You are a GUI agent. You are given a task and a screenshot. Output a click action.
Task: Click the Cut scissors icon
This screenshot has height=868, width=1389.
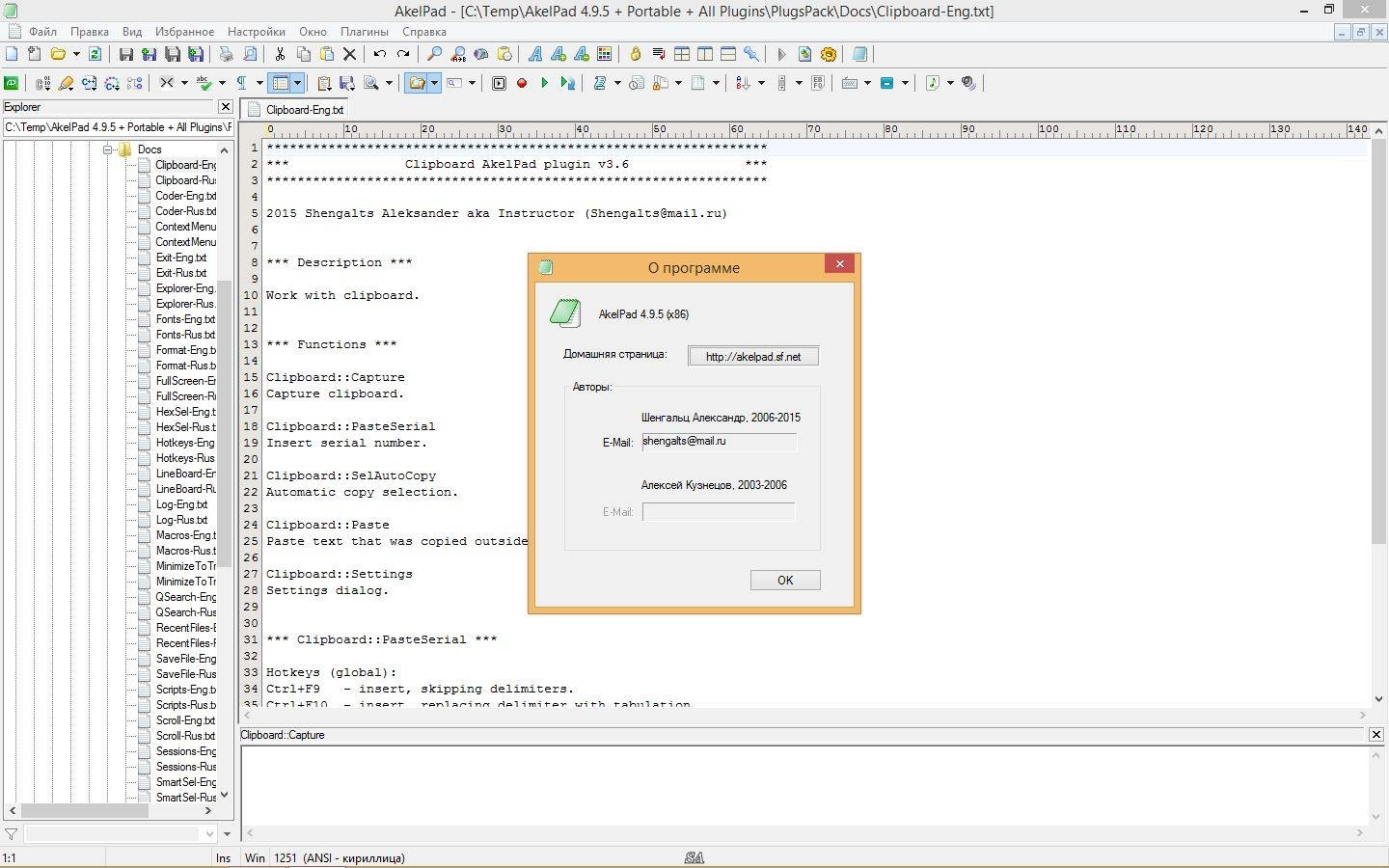click(280, 54)
